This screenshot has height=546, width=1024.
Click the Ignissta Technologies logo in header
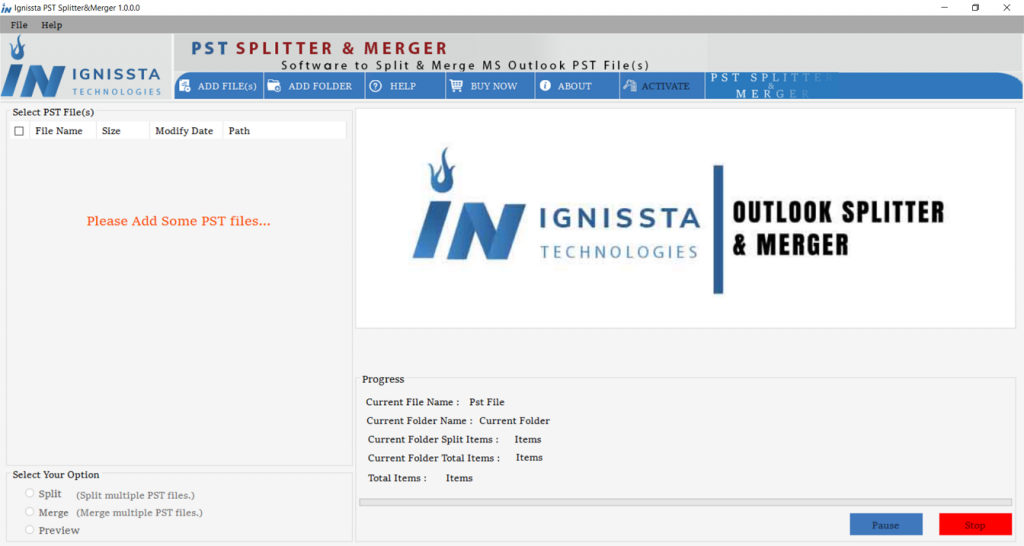(x=85, y=68)
